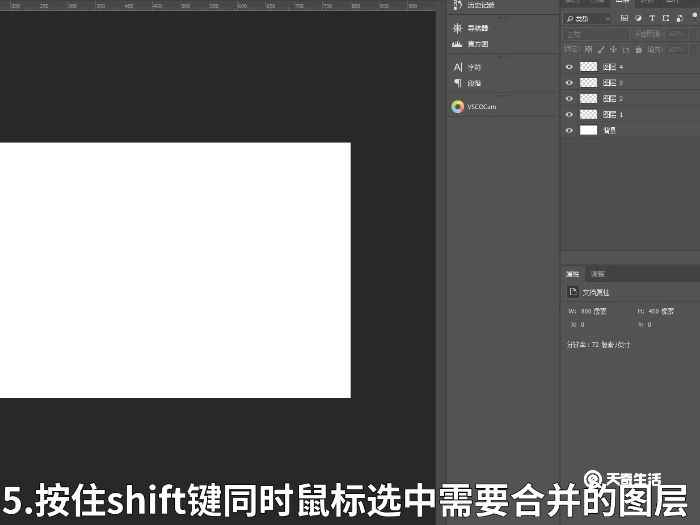Click the H height value in Properties
The width and height of the screenshot is (700, 525).
pyautogui.click(x=661, y=311)
